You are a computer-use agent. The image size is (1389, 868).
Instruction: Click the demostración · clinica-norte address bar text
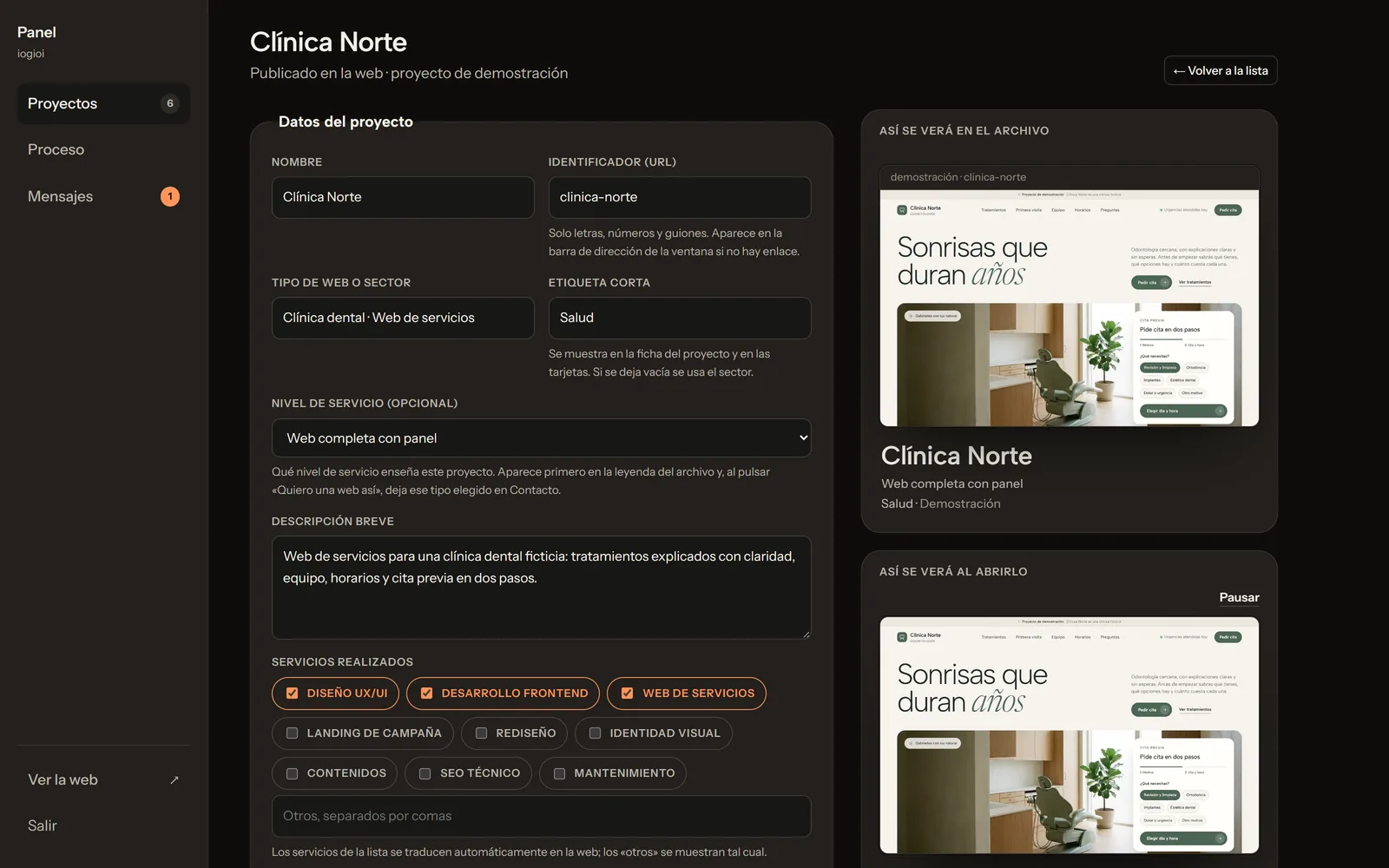click(958, 177)
